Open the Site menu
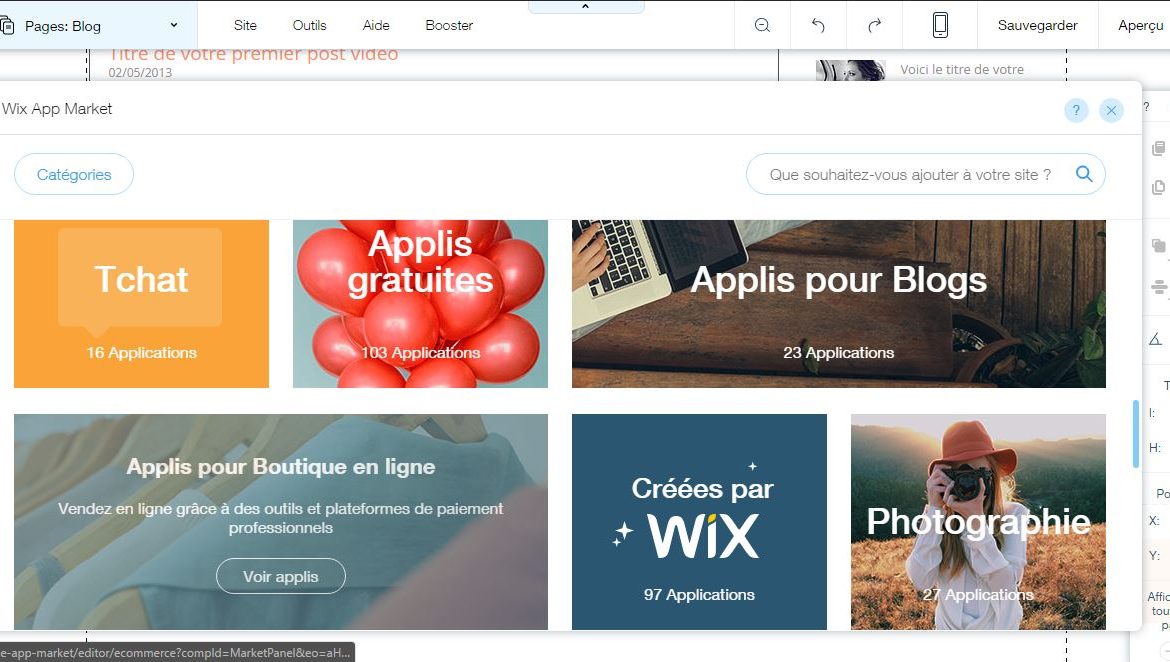Viewport: 1170px width, 662px height. (245, 25)
